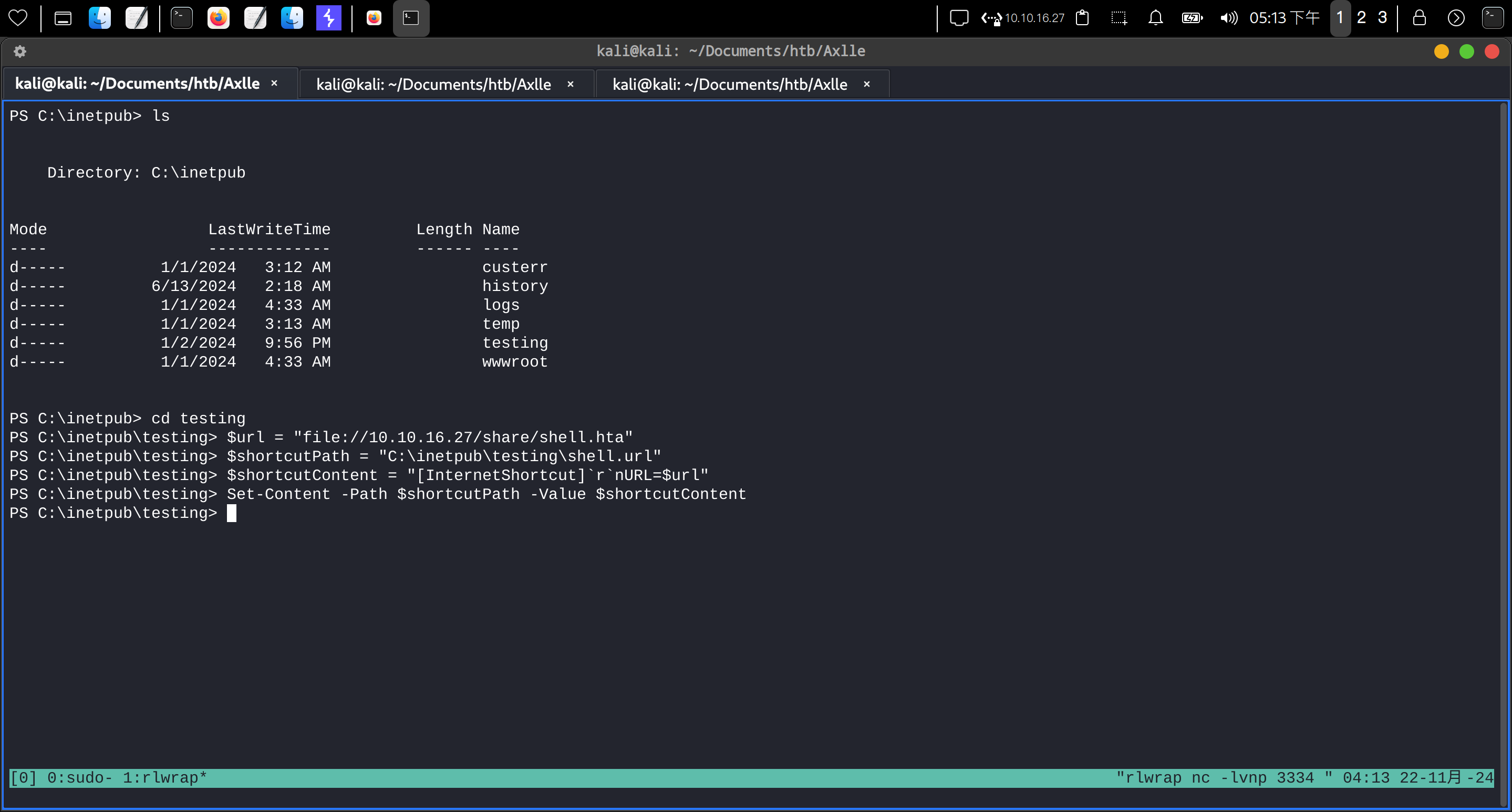Open Finder icon beside purple lightning icon

tap(292, 18)
